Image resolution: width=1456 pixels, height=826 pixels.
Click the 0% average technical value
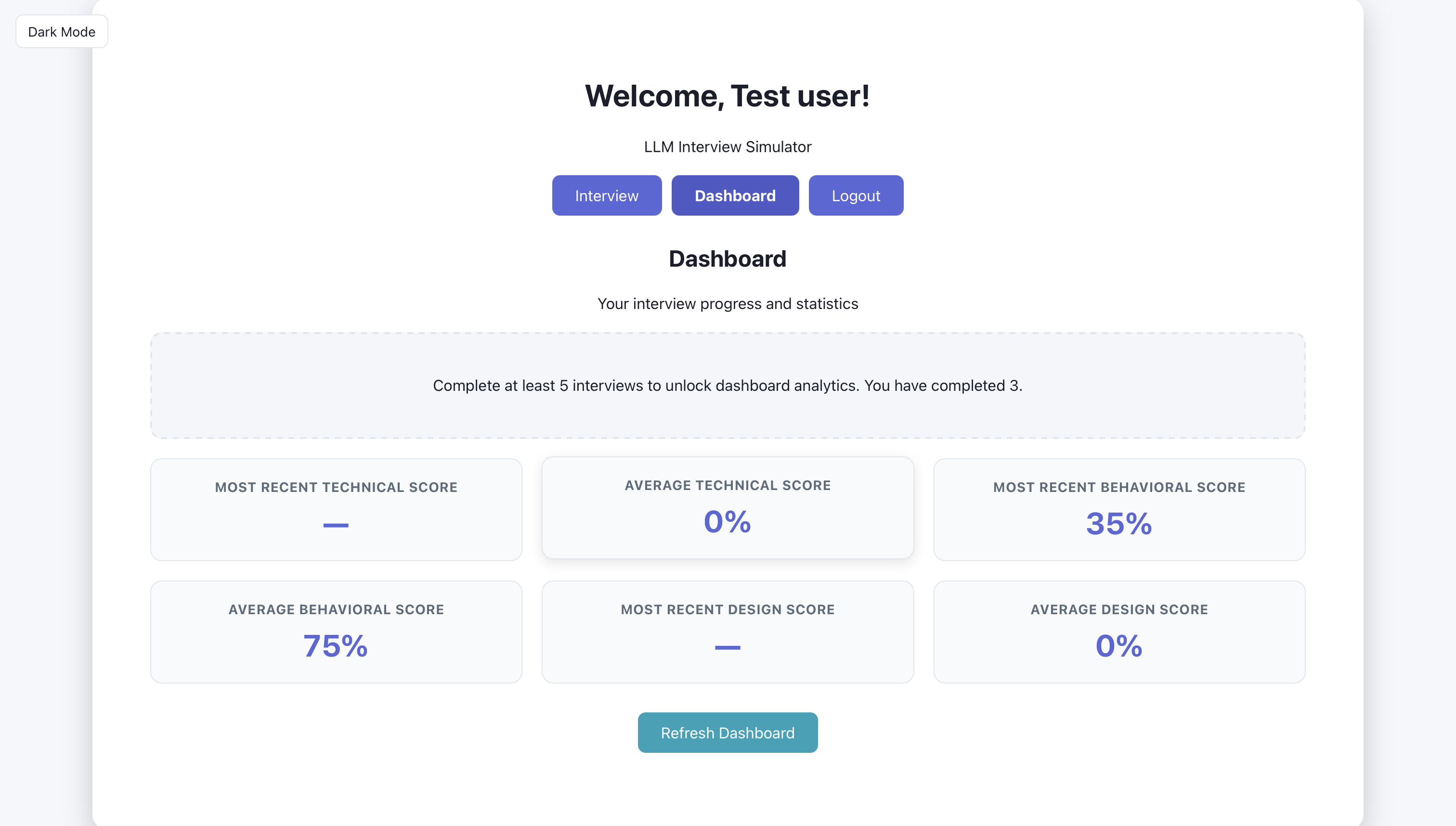tap(727, 521)
